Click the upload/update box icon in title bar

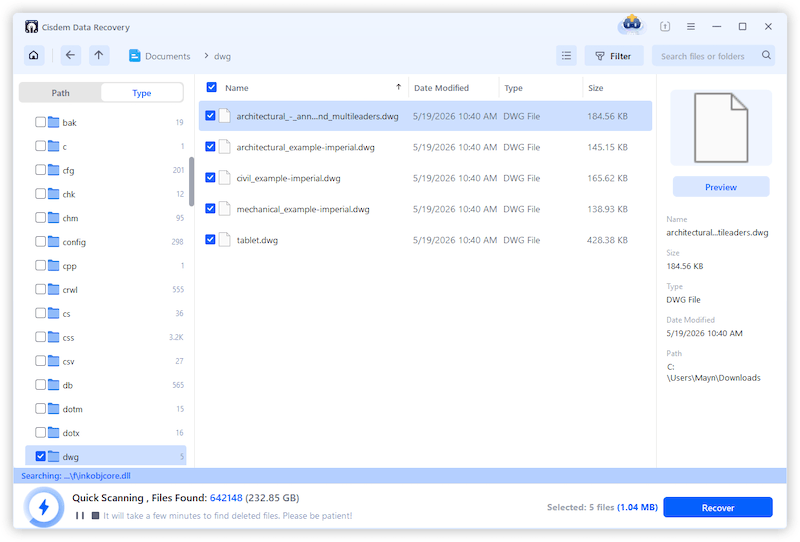[665, 27]
